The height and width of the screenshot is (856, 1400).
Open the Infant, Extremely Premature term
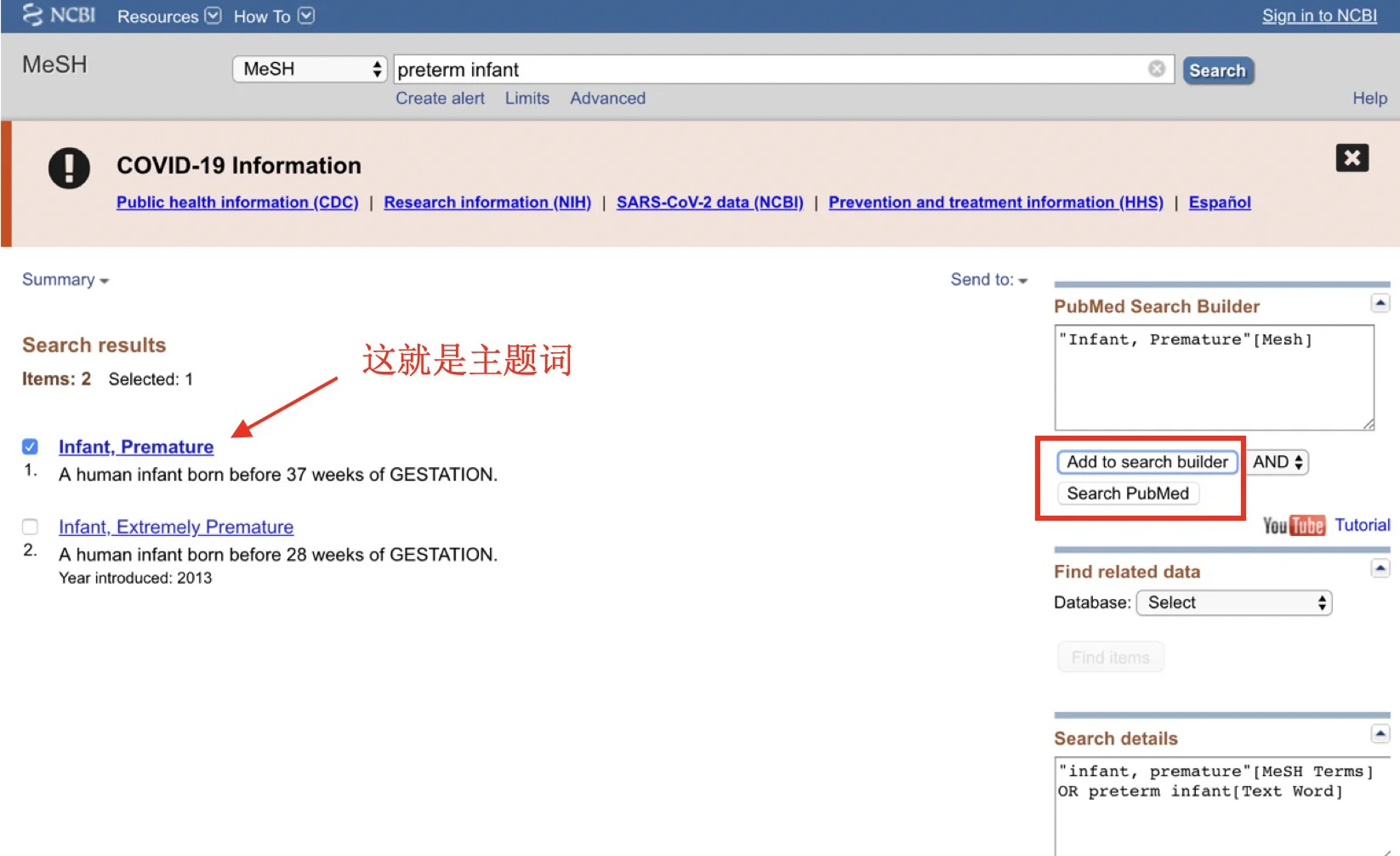coord(176,528)
